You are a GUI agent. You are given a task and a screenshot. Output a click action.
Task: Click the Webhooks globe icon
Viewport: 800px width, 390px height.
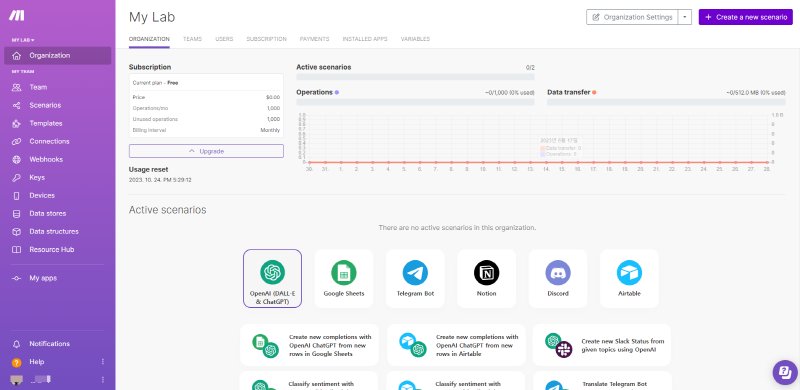pos(17,159)
